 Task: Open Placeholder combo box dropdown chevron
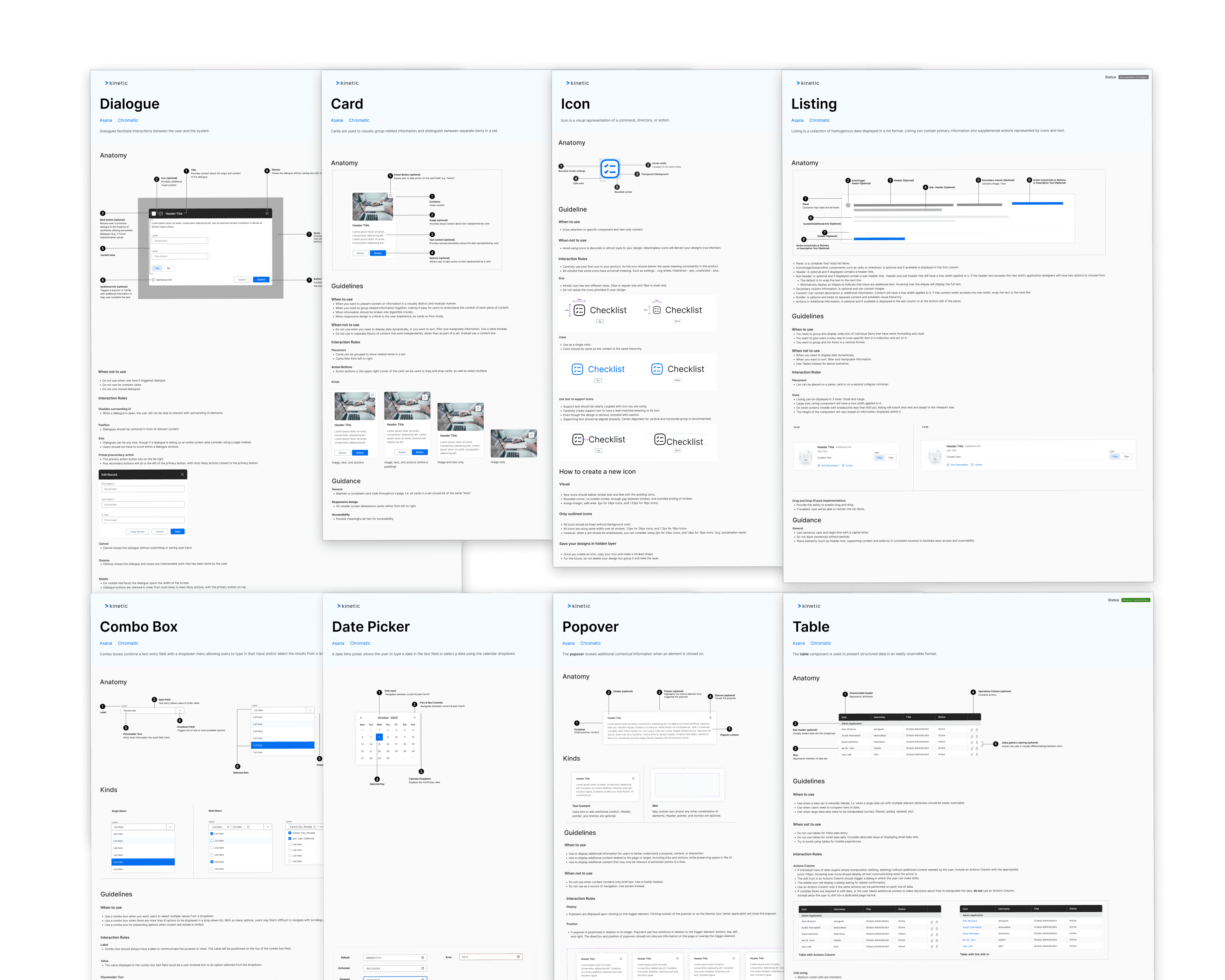(x=180, y=711)
